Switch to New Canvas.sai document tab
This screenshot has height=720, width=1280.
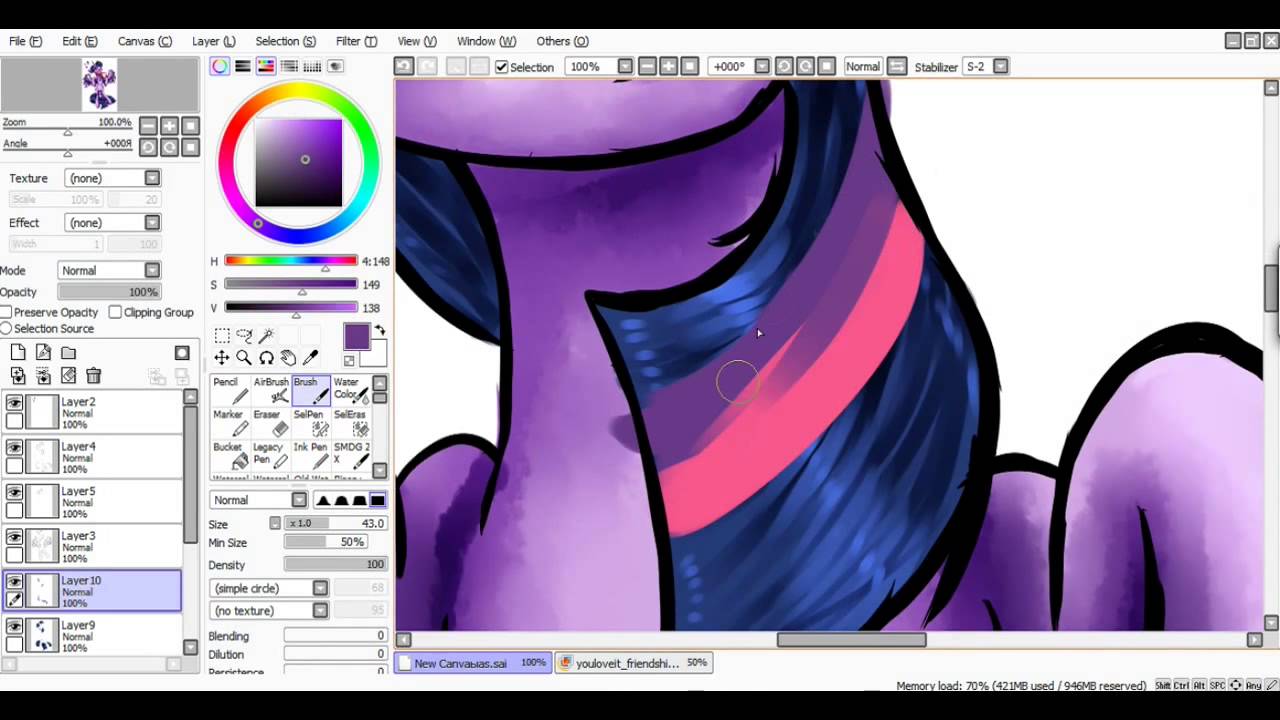tap(473, 663)
